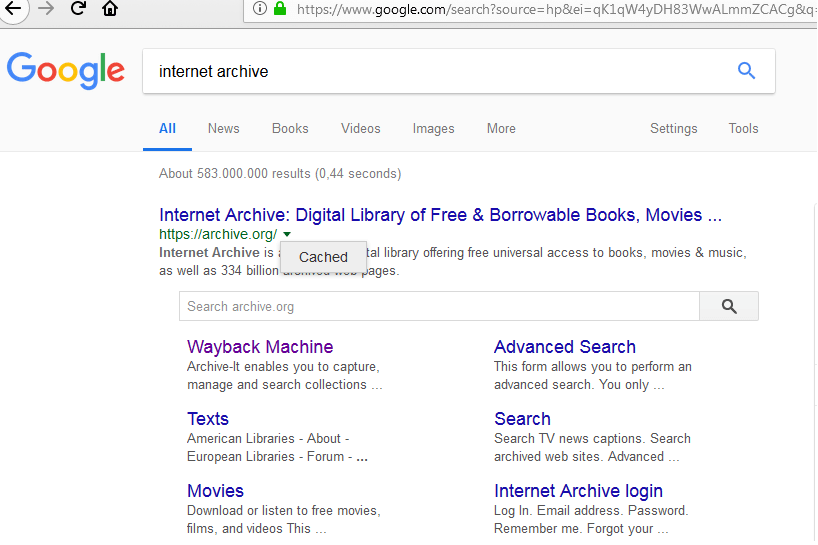This screenshot has height=545, width=818.
Task: Click the Google logo
Action: point(66,71)
